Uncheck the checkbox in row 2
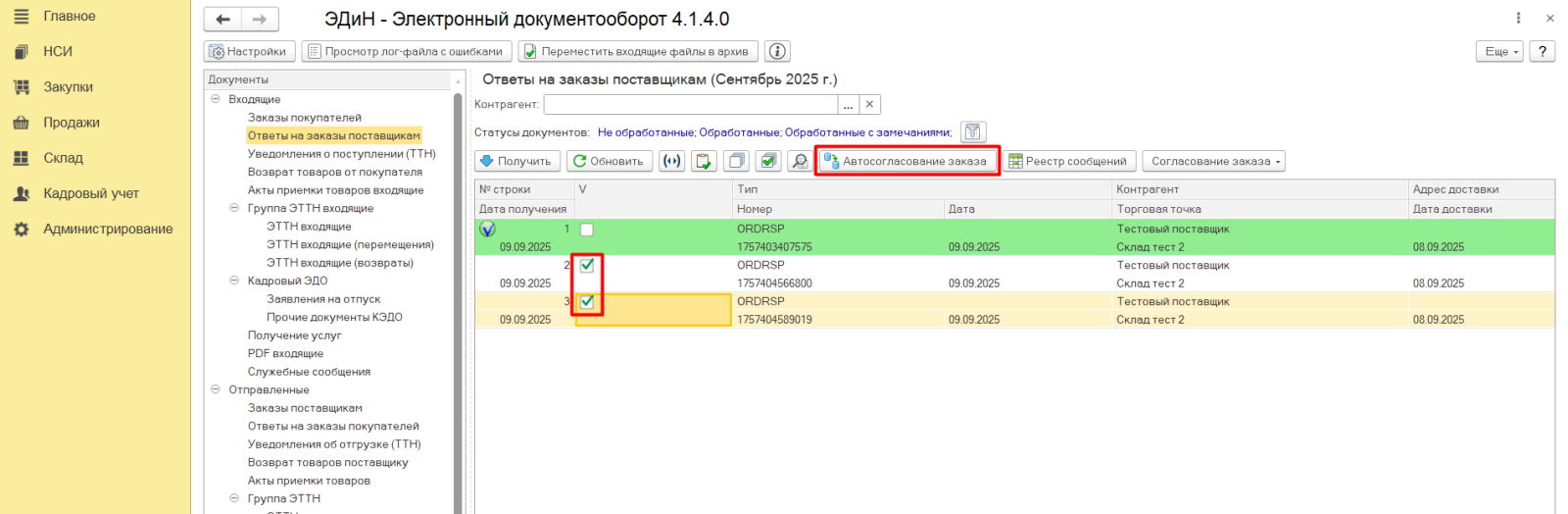Viewport: 1568px width, 514px height. point(586,266)
